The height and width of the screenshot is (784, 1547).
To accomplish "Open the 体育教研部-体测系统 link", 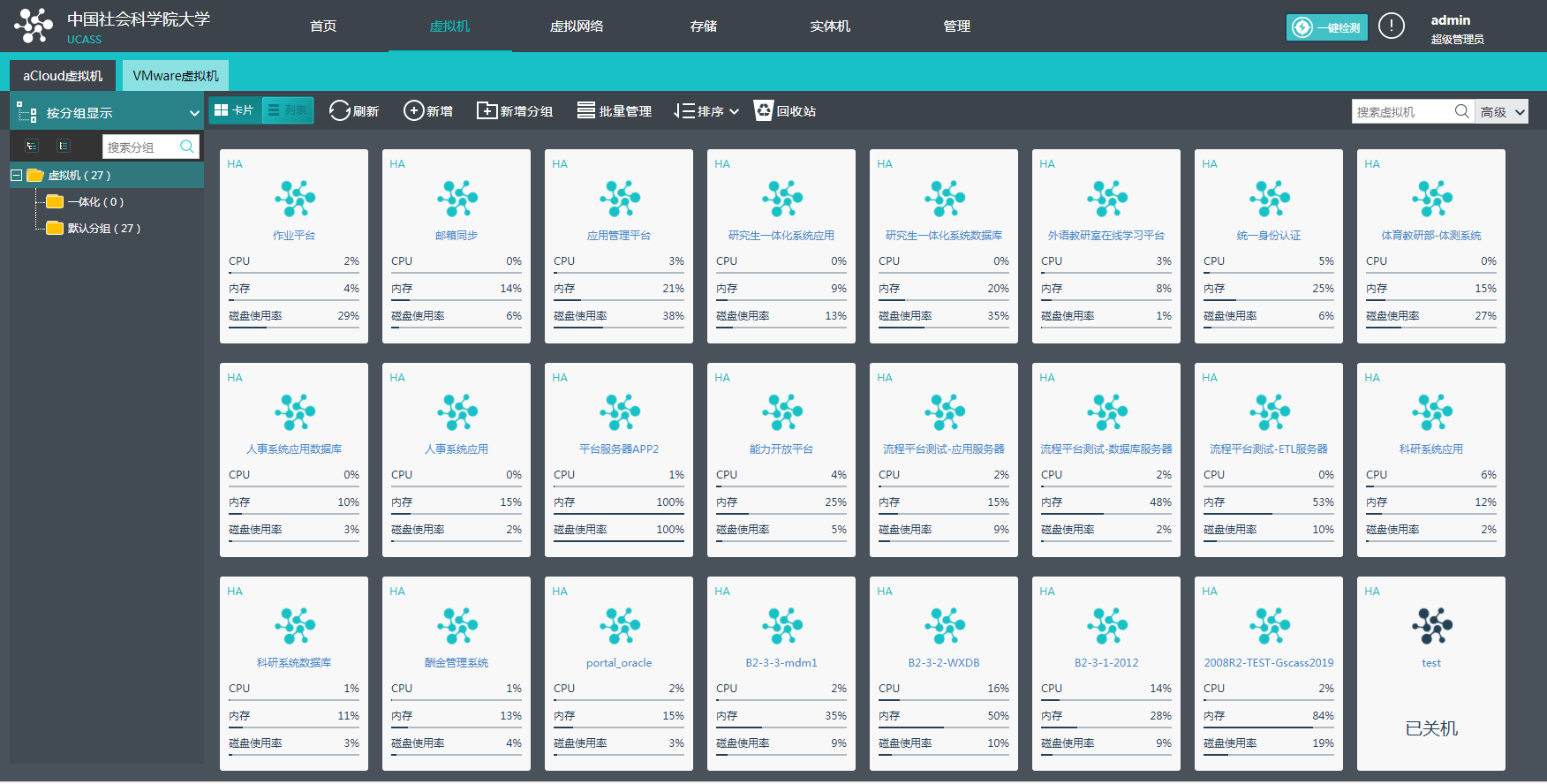I will [1431, 236].
